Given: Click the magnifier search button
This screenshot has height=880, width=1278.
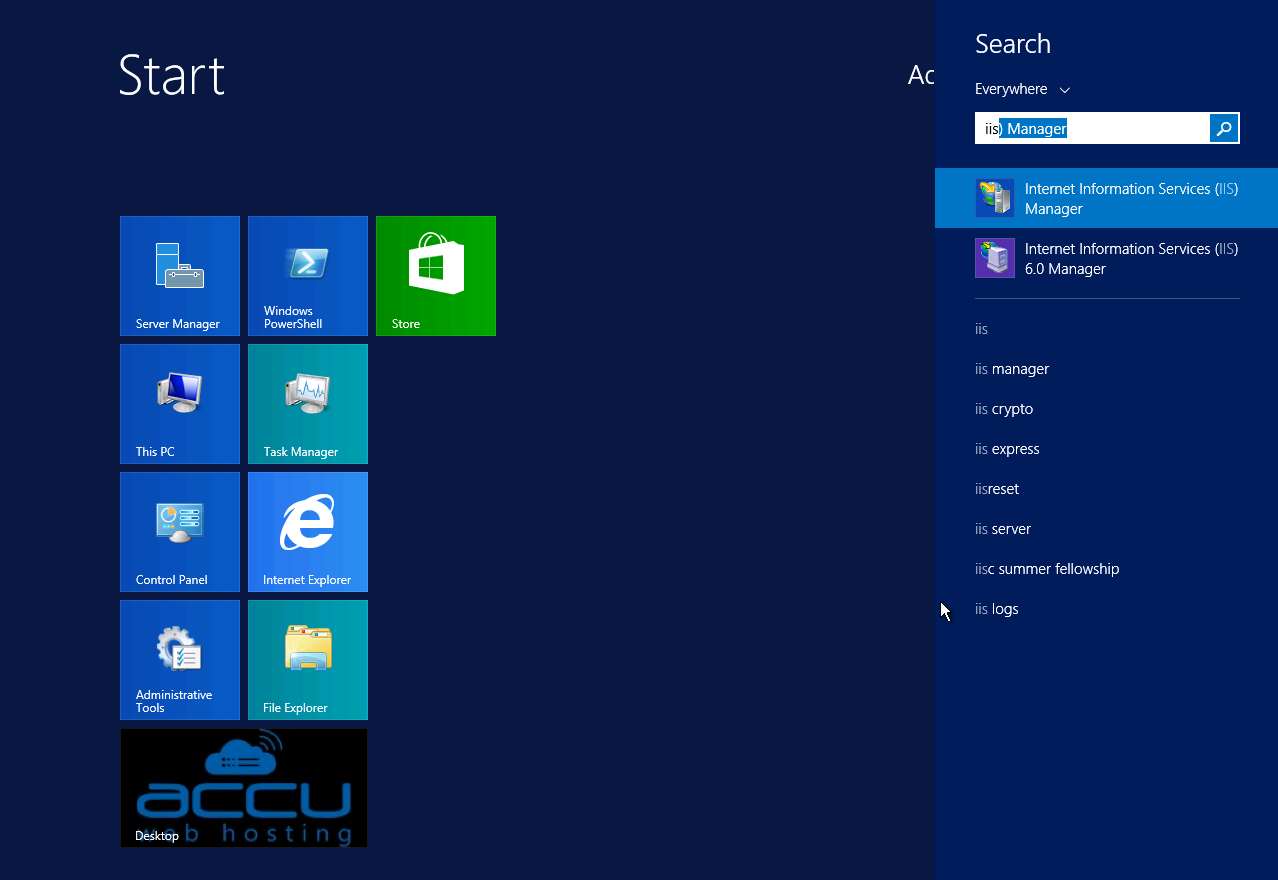Looking at the screenshot, I should 1224,128.
